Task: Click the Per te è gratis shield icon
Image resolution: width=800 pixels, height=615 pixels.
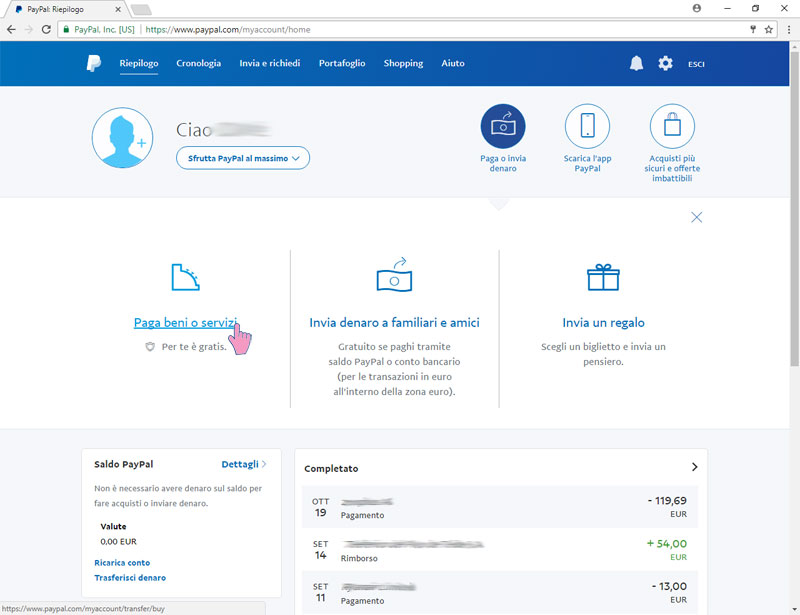Action: pos(150,347)
